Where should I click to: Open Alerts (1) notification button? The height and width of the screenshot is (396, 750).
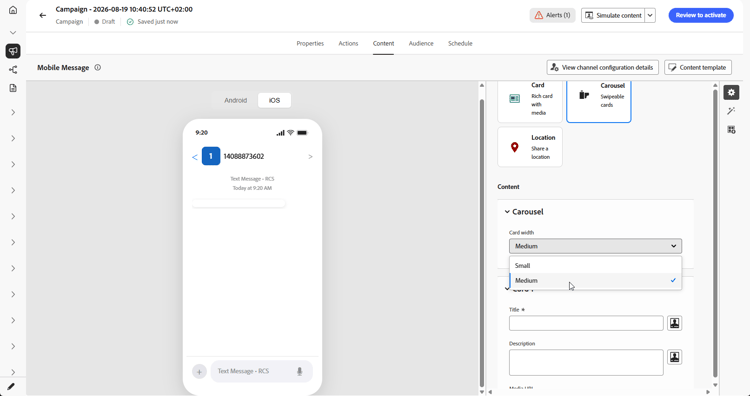pos(552,15)
